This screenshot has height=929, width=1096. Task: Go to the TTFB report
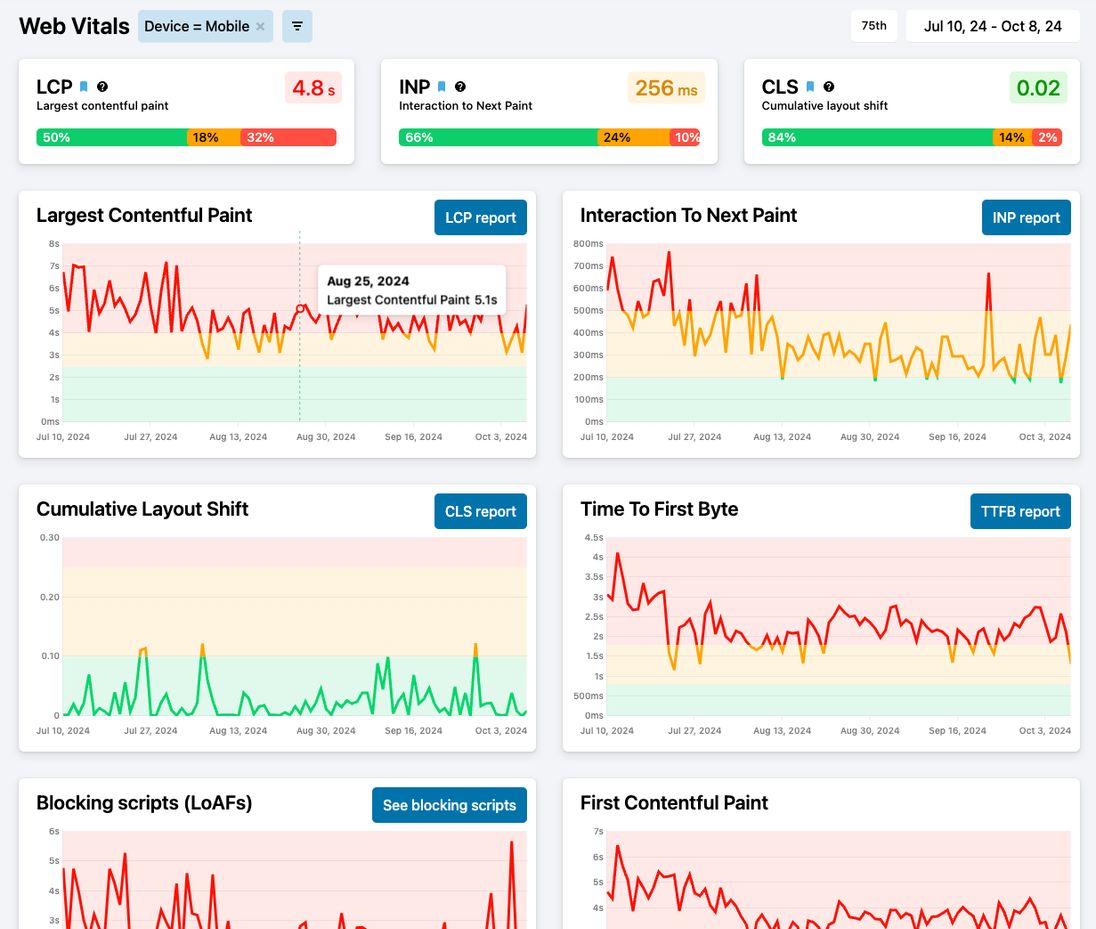[x=1020, y=511]
